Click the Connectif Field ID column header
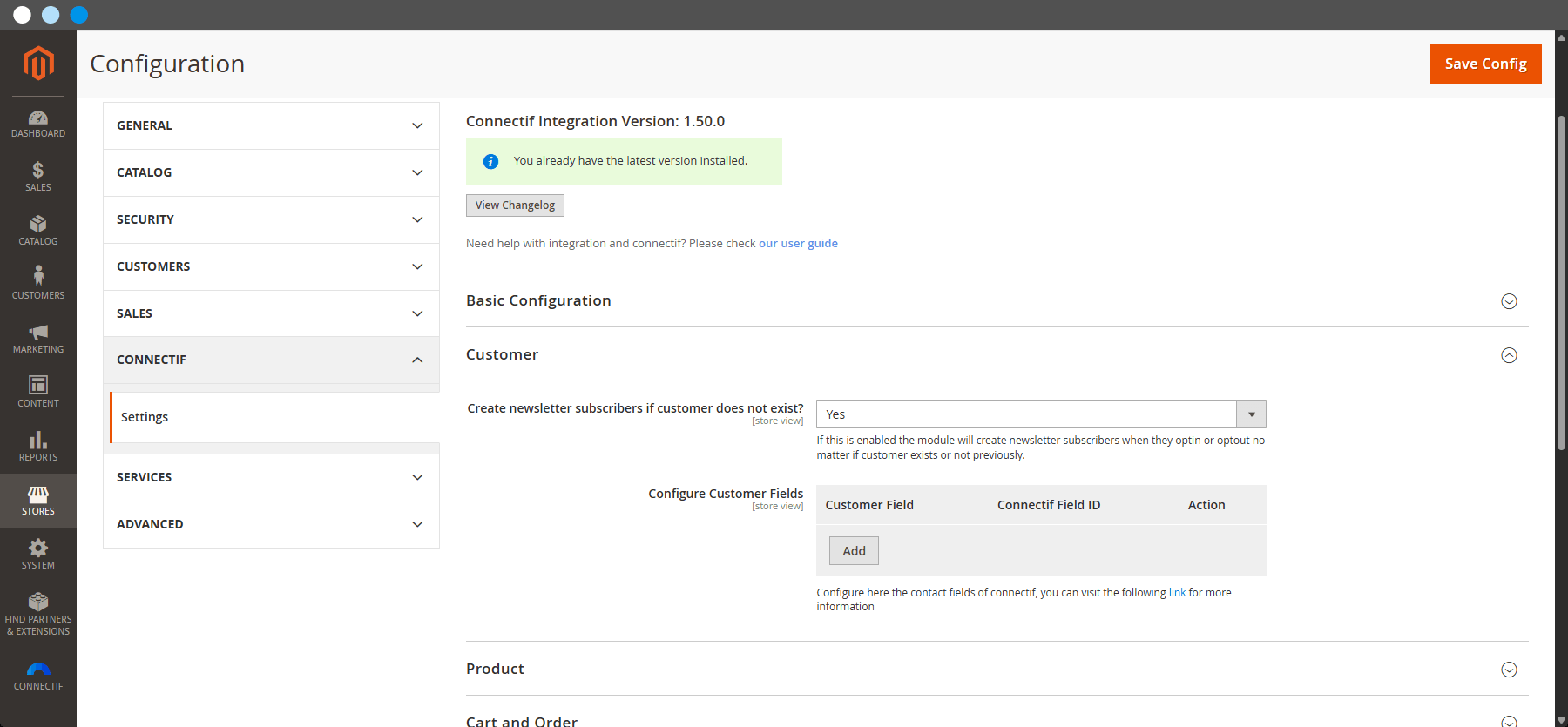The image size is (1568, 727). (x=1049, y=505)
